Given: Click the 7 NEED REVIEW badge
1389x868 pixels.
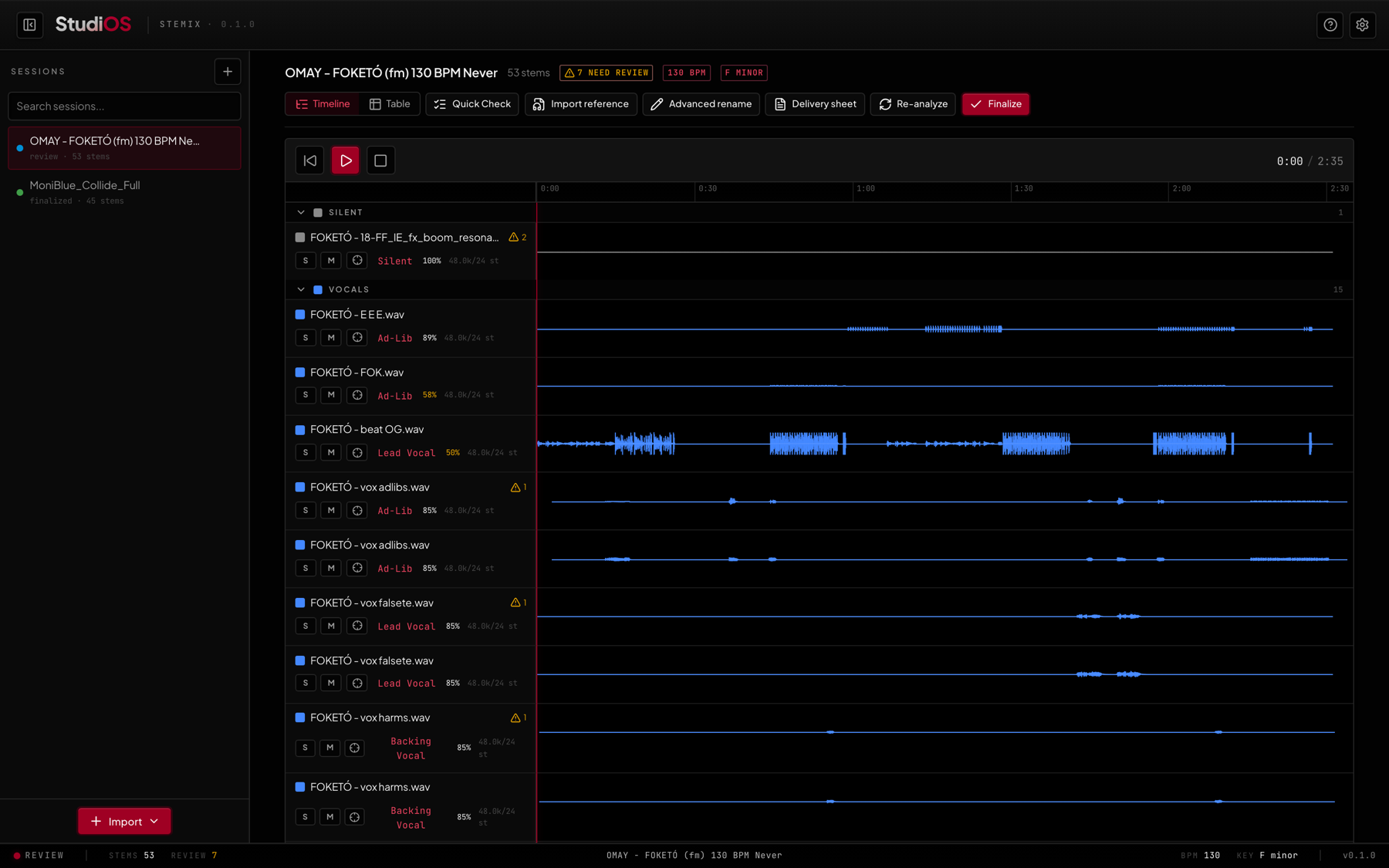Looking at the screenshot, I should pos(607,73).
